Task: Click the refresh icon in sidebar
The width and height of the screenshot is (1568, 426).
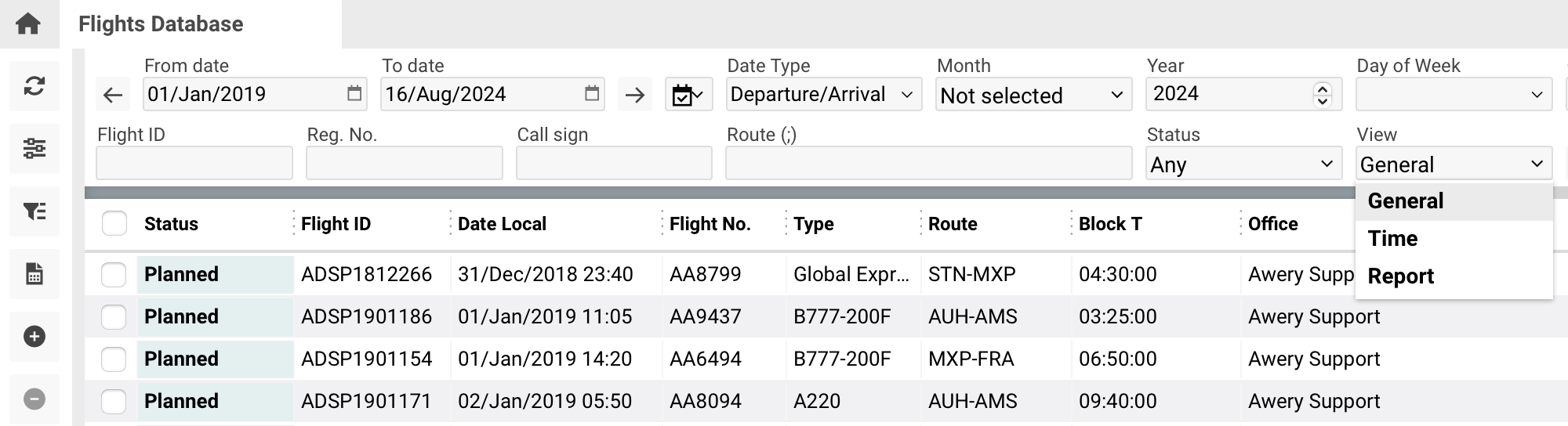Action: pyautogui.click(x=34, y=86)
